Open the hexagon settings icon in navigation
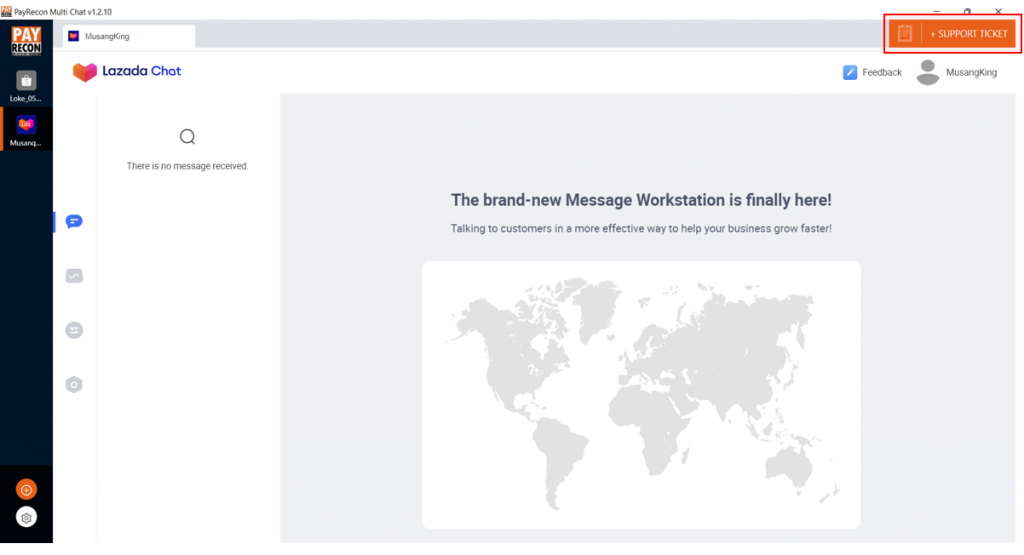Image resolution: width=1024 pixels, height=555 pixels. [74, 385]
